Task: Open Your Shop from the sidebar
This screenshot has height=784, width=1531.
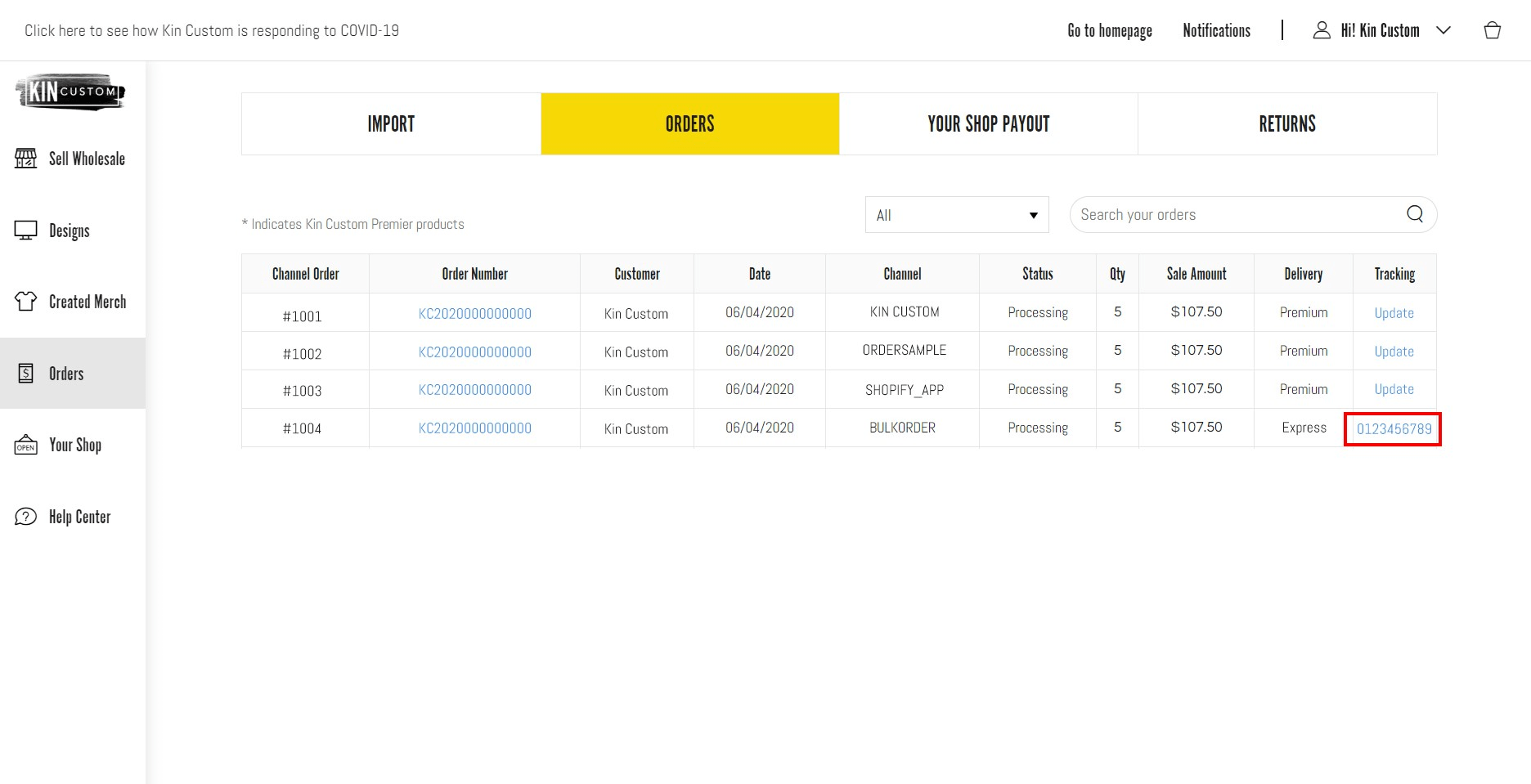Action: (74, 445)
